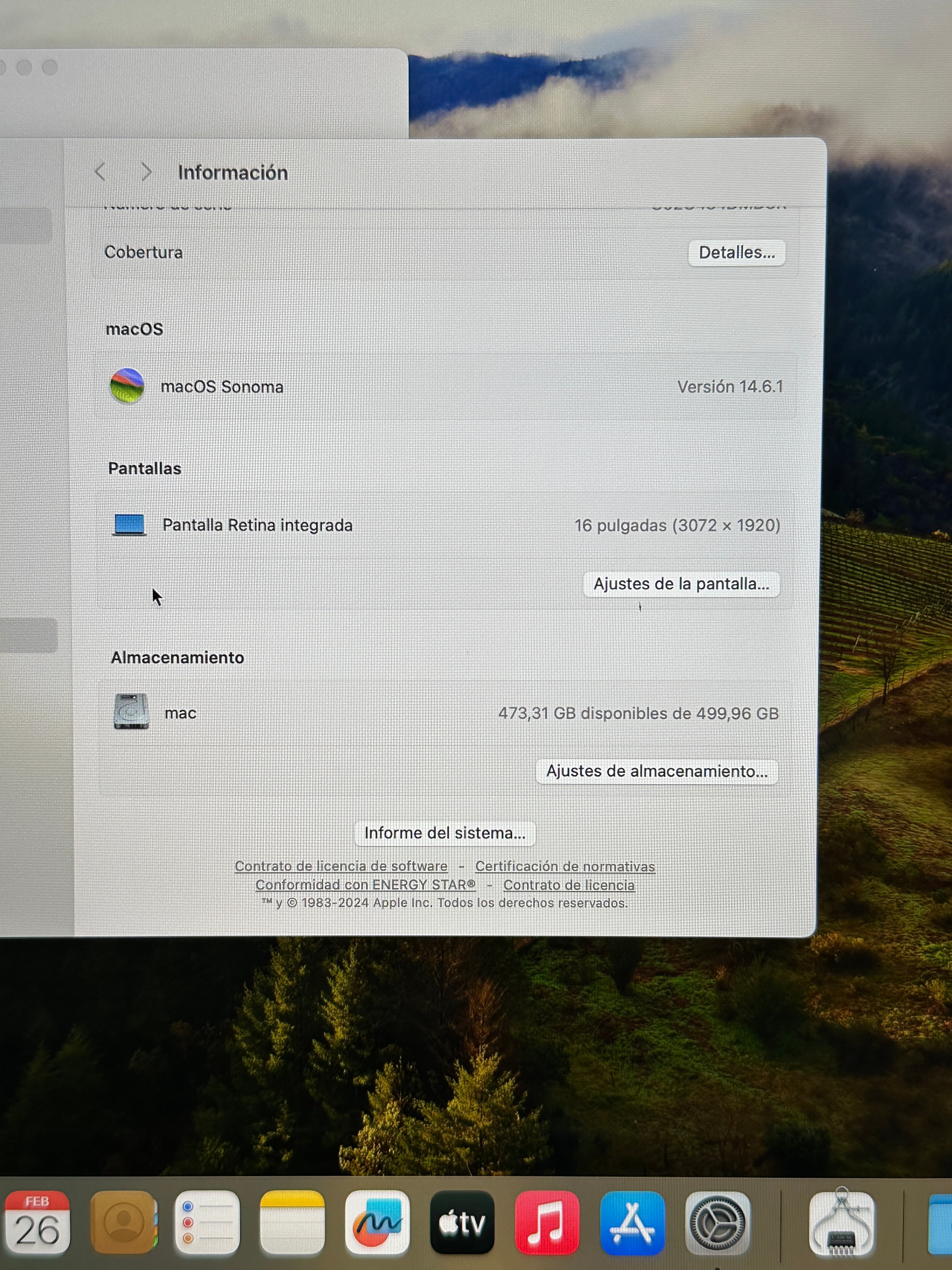952x1270 pixels.
Task: Click the Pantallas heading
Action: 144,468
